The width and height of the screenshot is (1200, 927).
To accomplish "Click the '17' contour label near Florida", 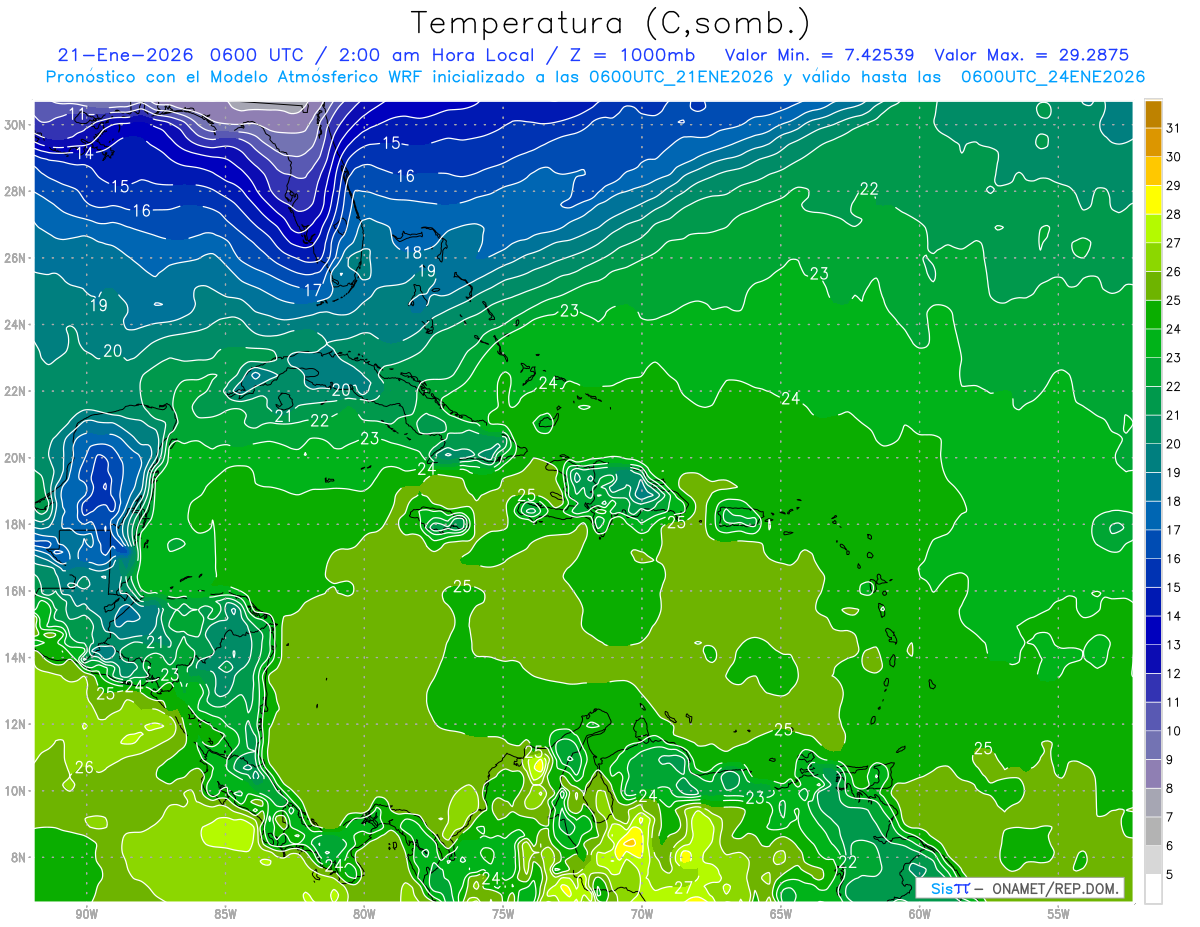I will pyautogui.click(x=313, y=291).
